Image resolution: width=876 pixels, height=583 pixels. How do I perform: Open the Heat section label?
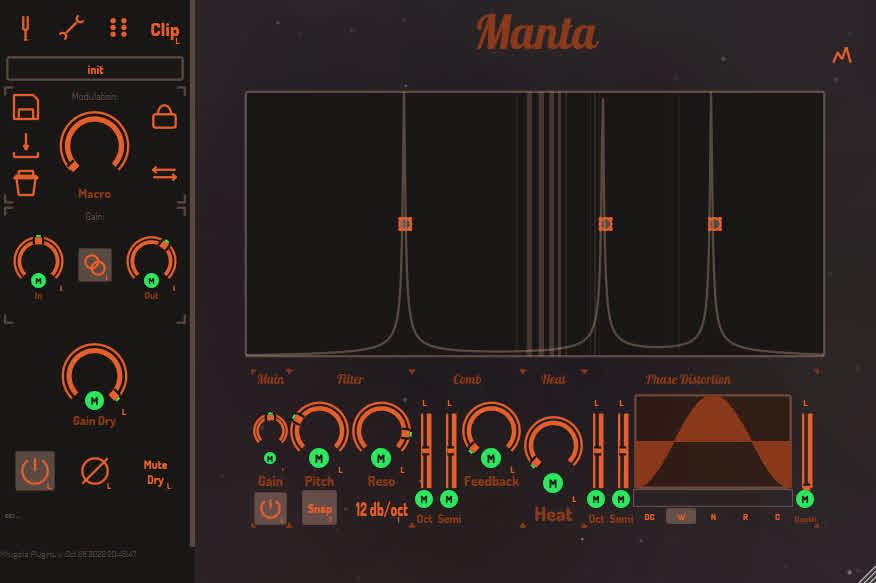(x=554, y=380)
